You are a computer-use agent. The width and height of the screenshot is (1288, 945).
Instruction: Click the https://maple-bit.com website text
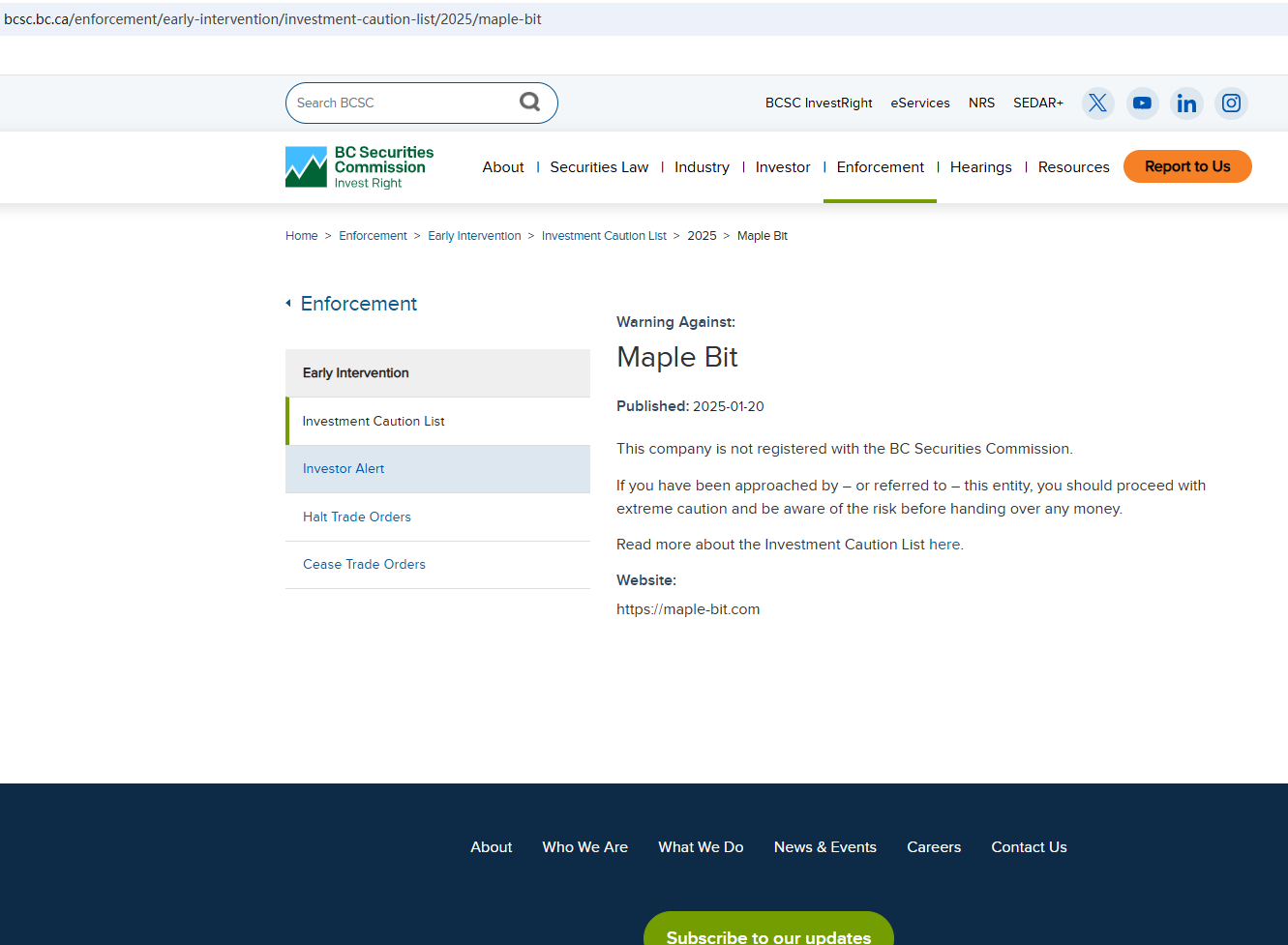(688, 609)
